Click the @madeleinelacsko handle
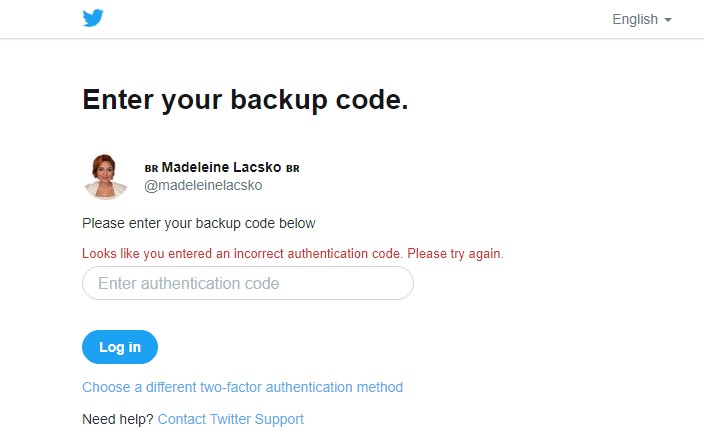Image resolution: width=704 pixels, height=431 pixels. (x=204, y=185)
